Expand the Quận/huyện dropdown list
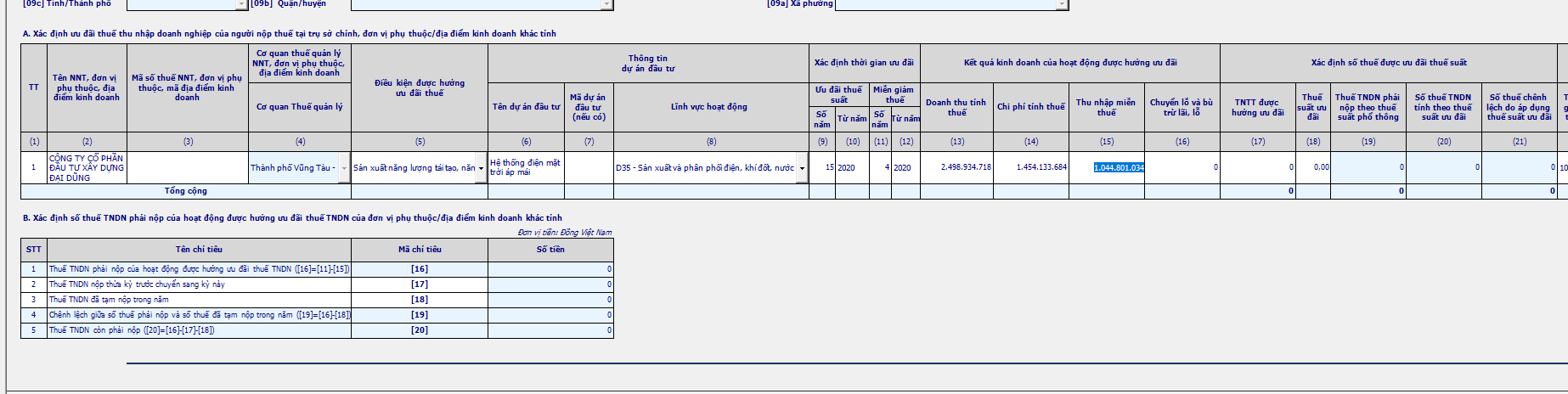This screenshot has height=394, width=1568. 606,4
